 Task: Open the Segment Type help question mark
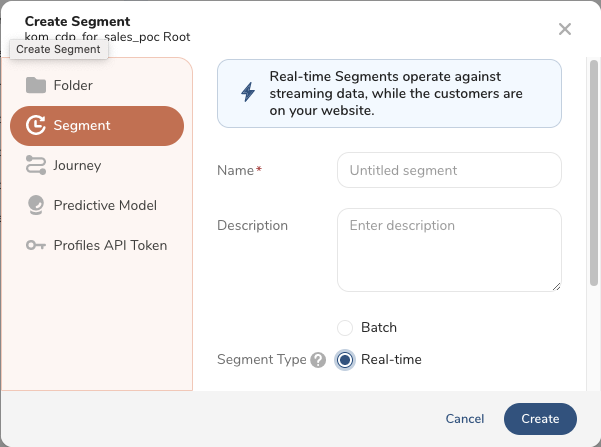(x=318, y=360)
